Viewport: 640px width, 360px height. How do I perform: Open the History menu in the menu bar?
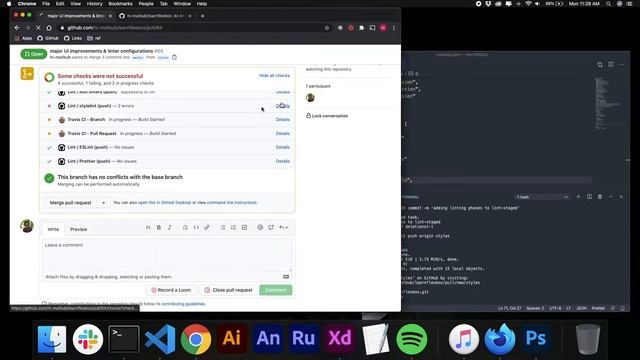[94, 4]
